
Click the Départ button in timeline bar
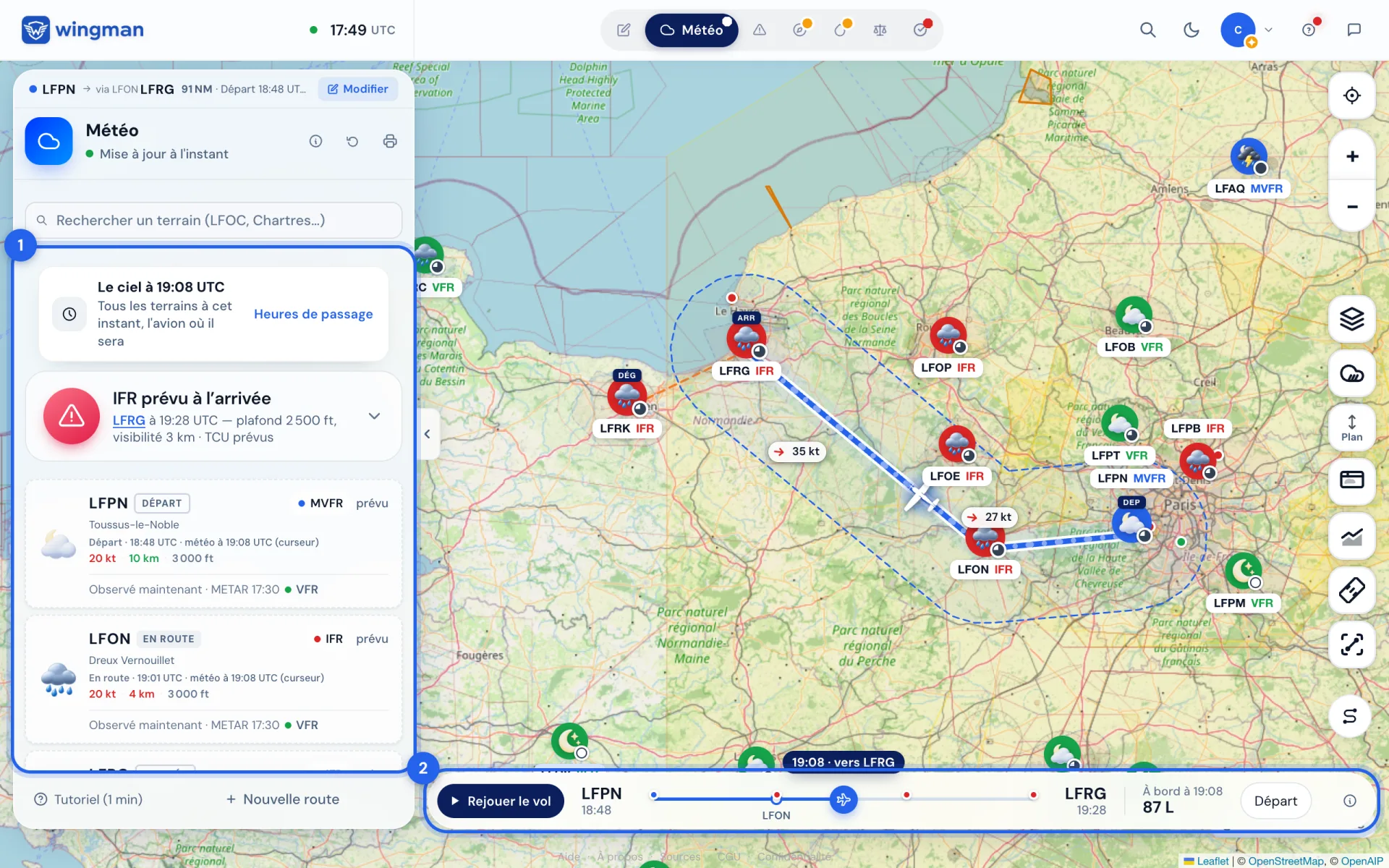click(x=1275, y=801)
